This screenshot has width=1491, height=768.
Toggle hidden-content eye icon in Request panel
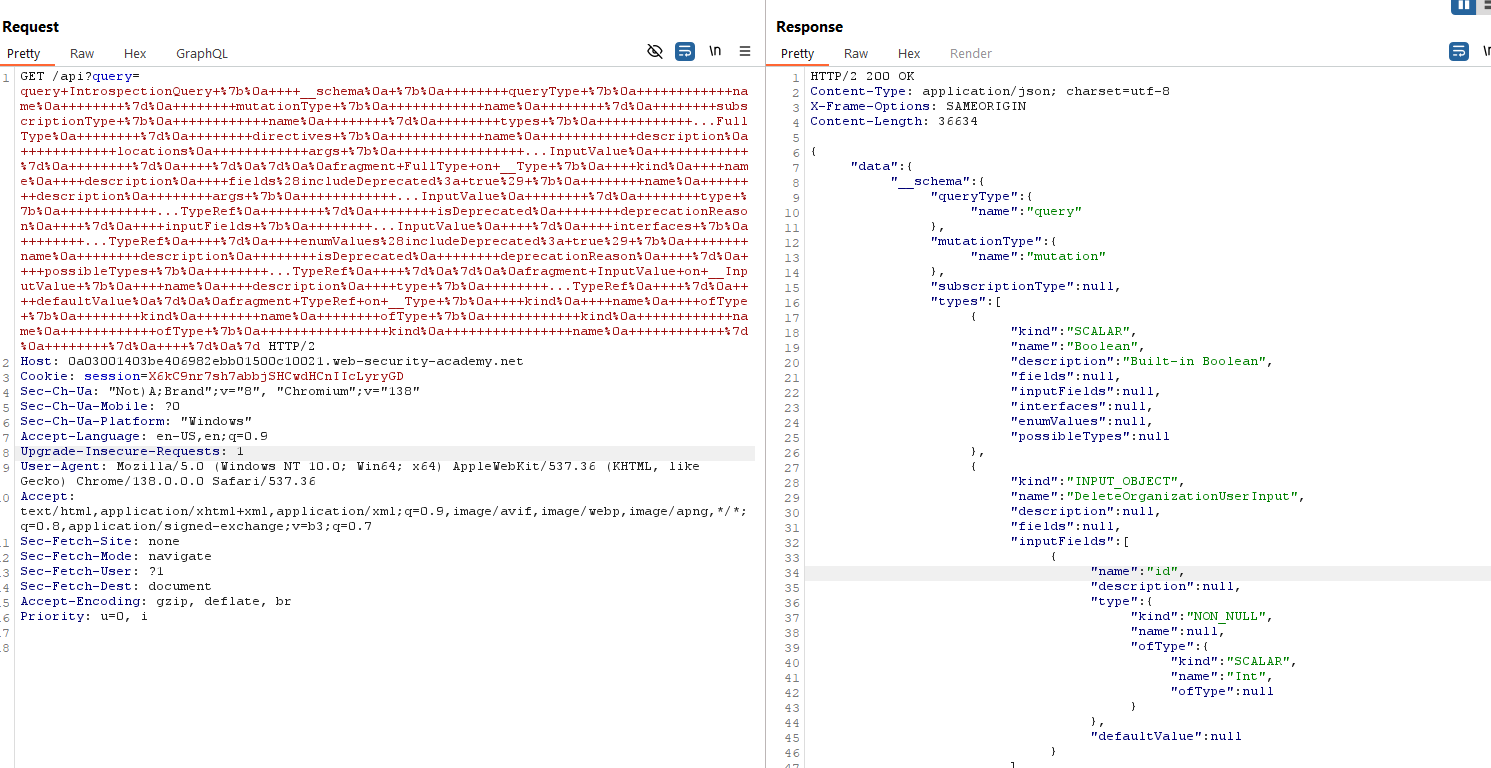coord(655,51)
